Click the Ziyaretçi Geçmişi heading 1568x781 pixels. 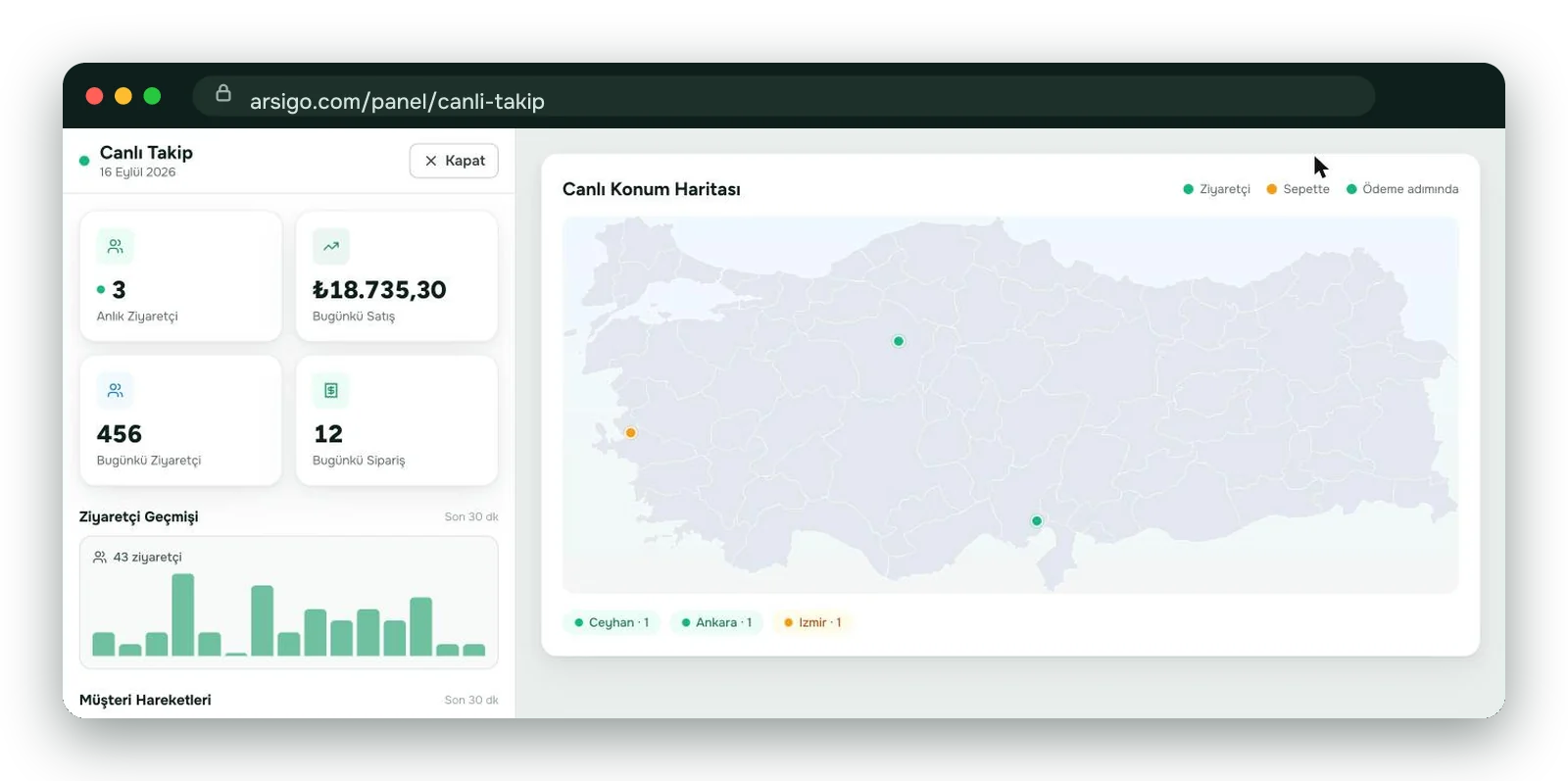point(139,516)
